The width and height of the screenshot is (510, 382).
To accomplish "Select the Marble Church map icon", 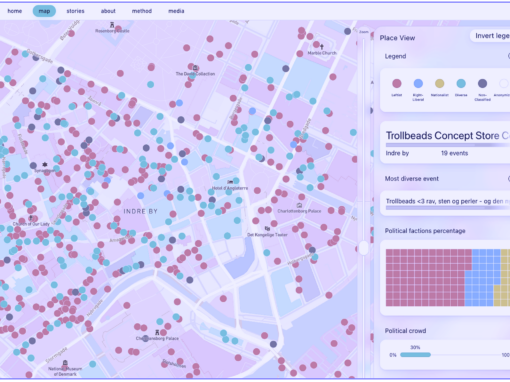I will [322, 46].
